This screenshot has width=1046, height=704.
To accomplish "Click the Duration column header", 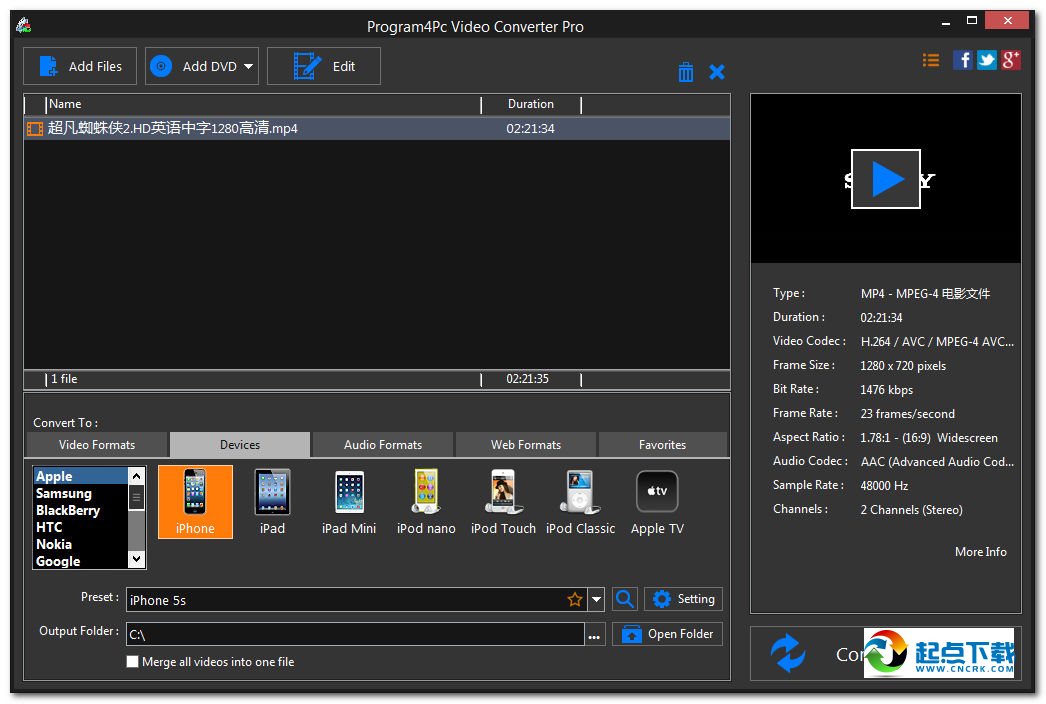I will coord(531,104).
